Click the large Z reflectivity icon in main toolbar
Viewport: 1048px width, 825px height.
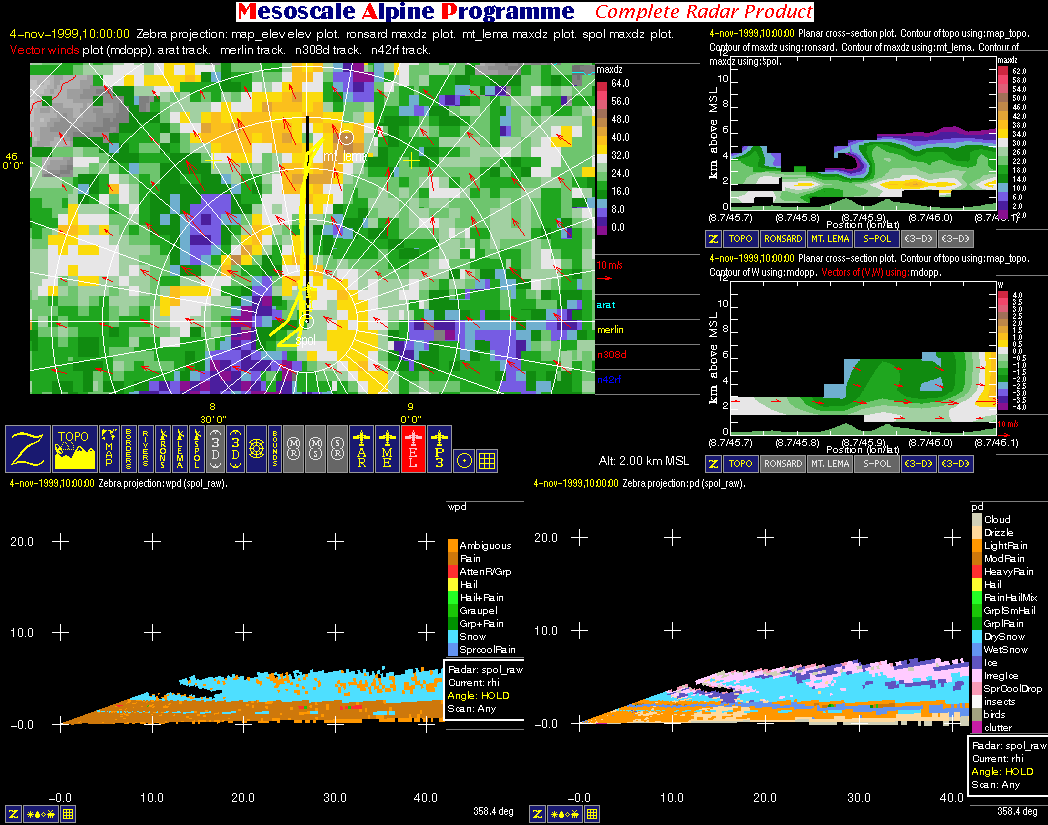(27, 449)
